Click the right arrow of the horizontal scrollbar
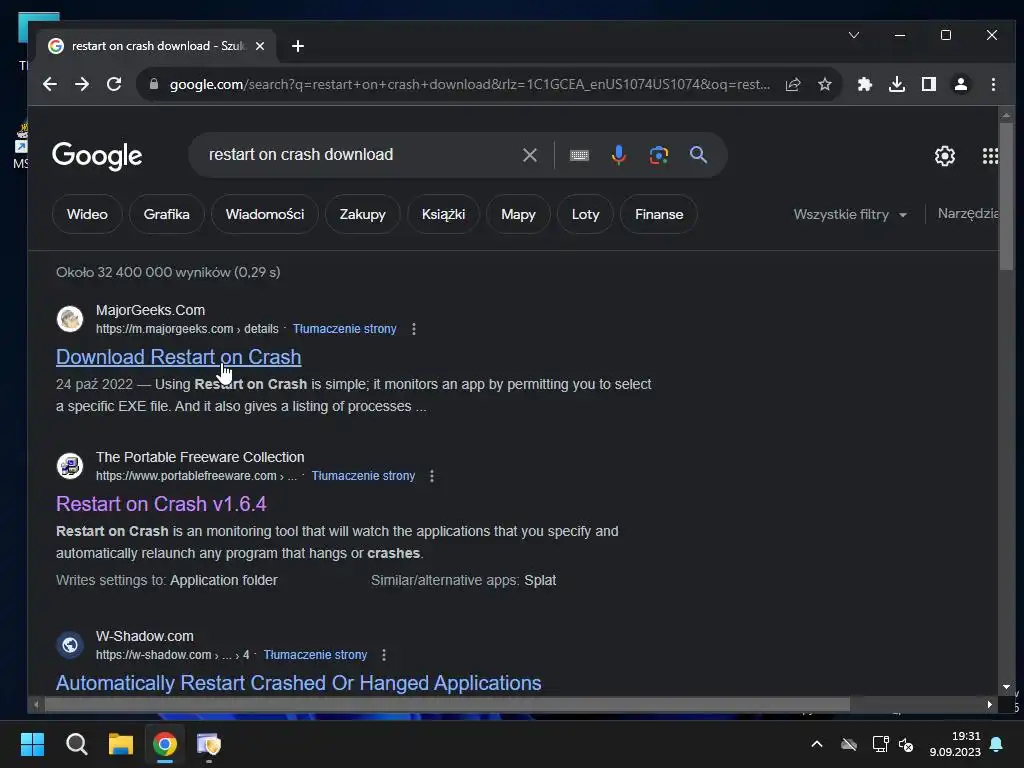 989,705
